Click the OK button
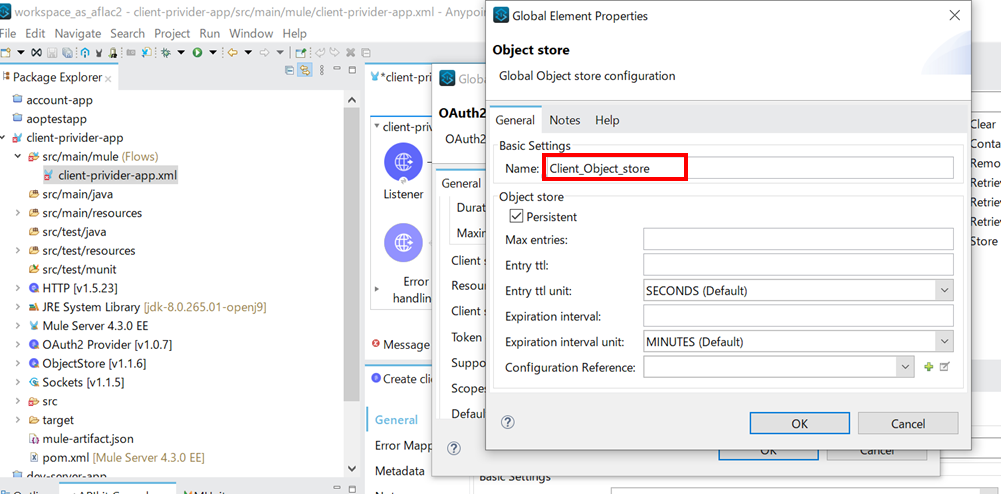Image resolution: width=1001 pixels, height=494 pixels. 799,423
